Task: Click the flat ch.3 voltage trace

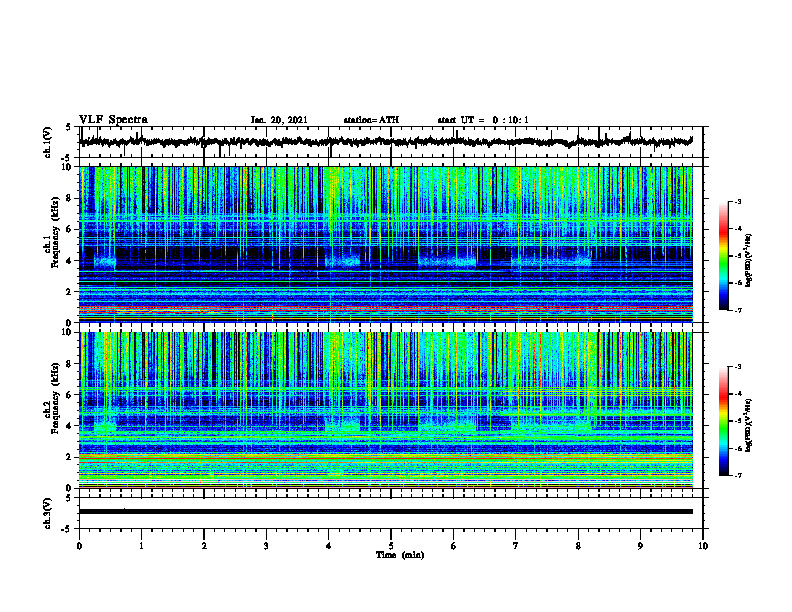Action: pyautogui.click(x=386, y=512)
